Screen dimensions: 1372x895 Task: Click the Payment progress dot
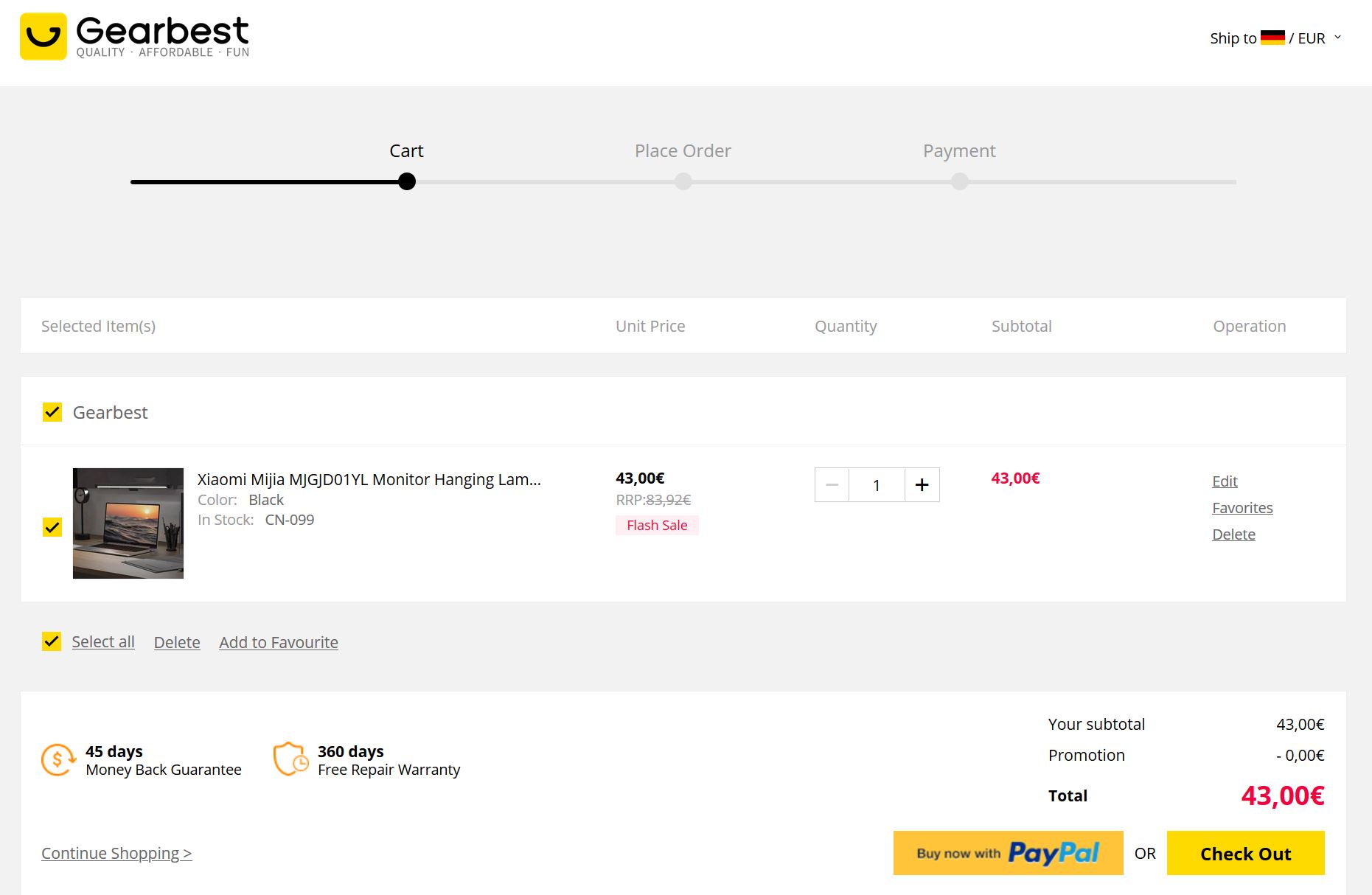tap(960, 181)
